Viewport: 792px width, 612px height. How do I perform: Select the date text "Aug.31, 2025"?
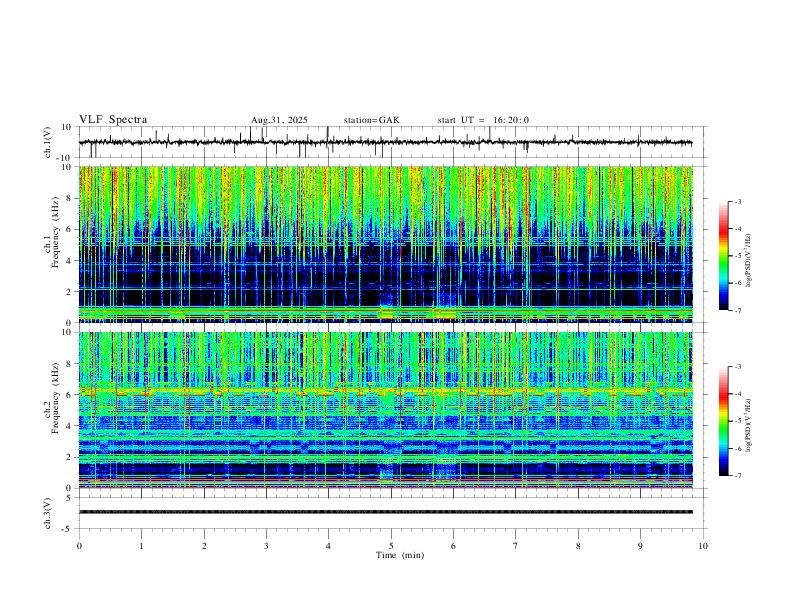pos(279,120)
